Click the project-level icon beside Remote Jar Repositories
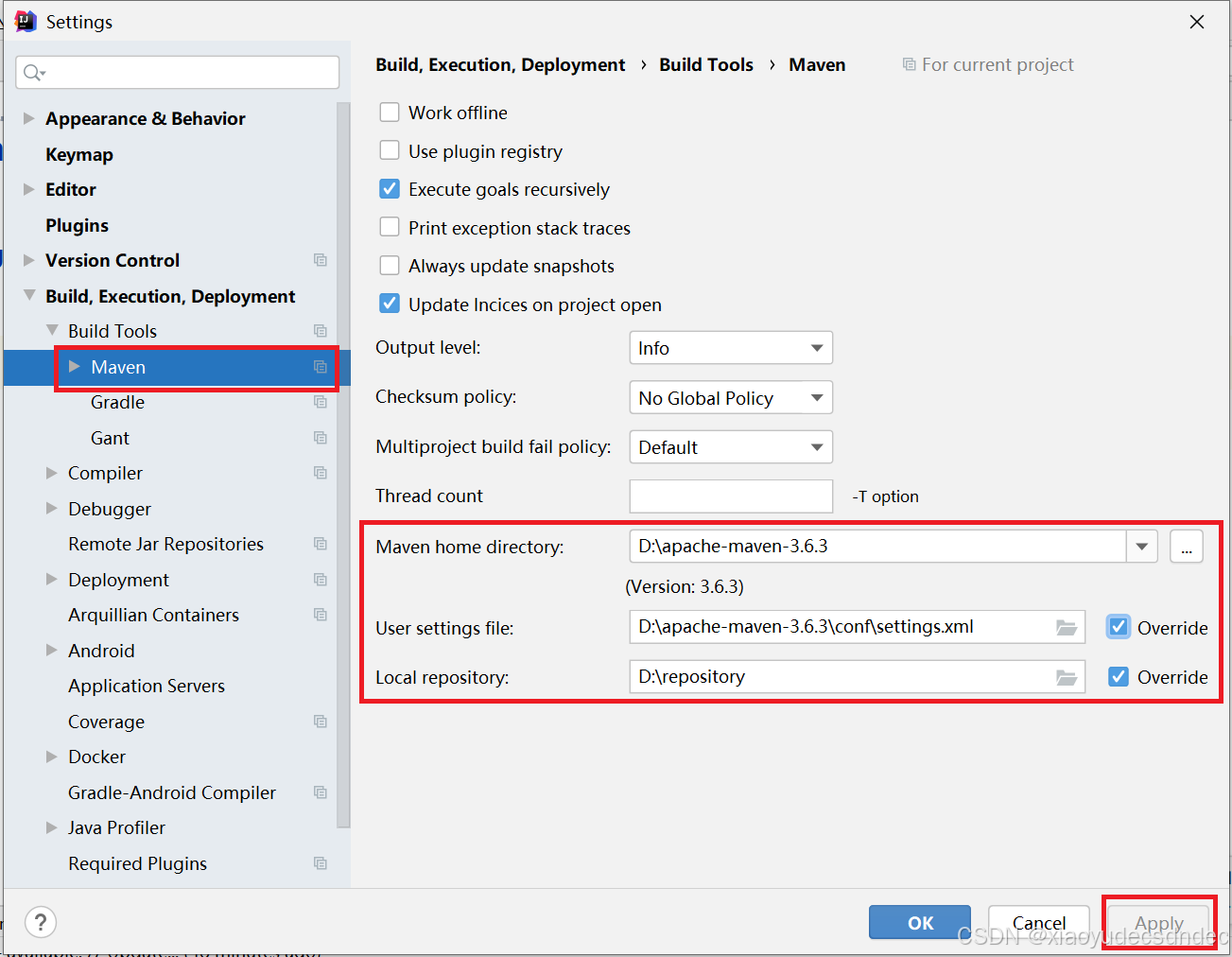 [321, 544]
